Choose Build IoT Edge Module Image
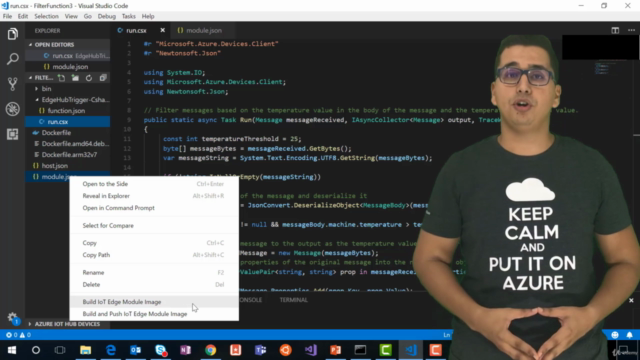640x360 pixels. pos(154,302)
